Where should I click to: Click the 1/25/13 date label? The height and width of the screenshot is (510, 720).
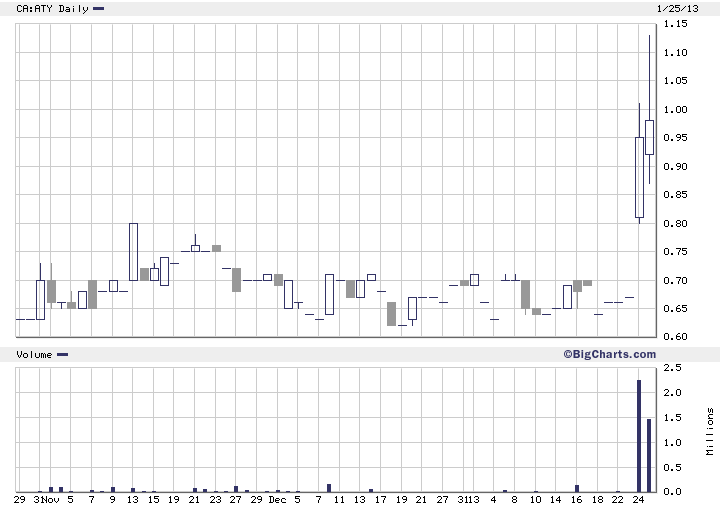pyautogui.click(x=678, y=8)
